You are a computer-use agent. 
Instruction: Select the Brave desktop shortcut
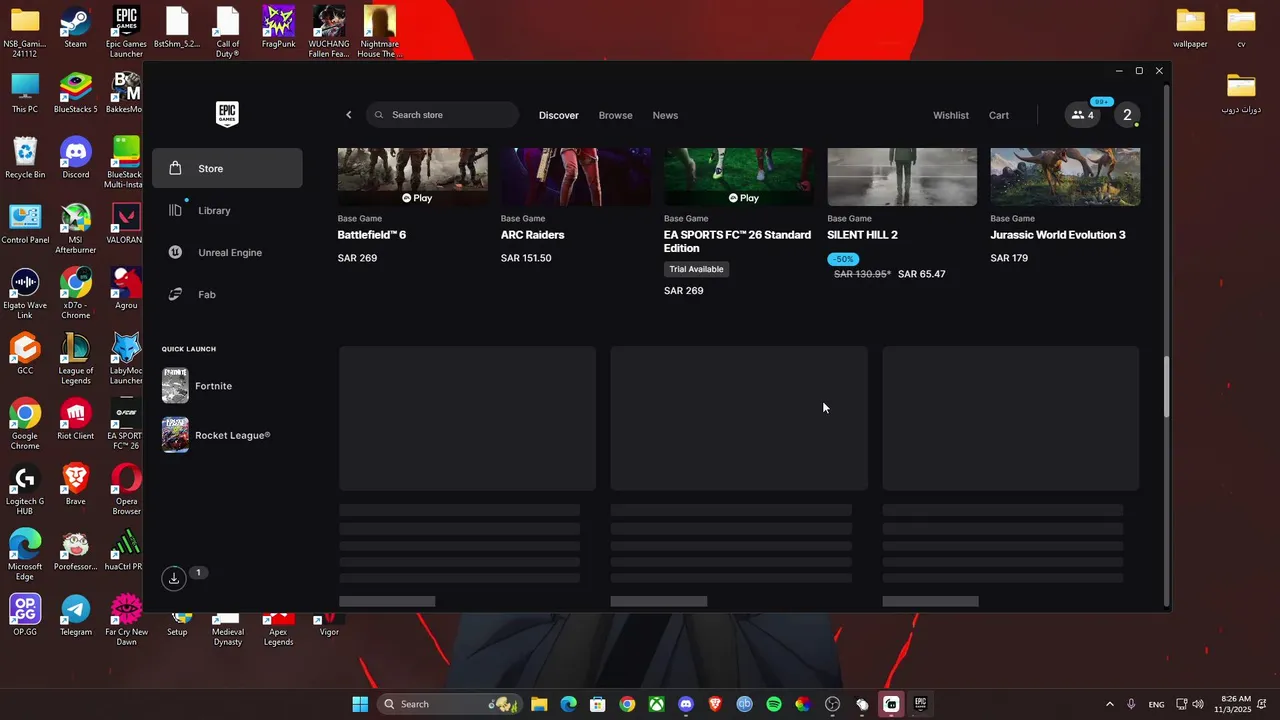tap(75, 484)
